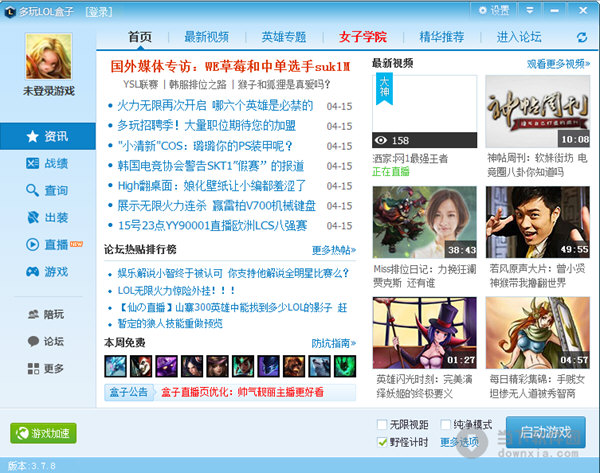Open the 出装 item build section
The width and height of the screenshot is (600, 473).
tap(47, 217)
